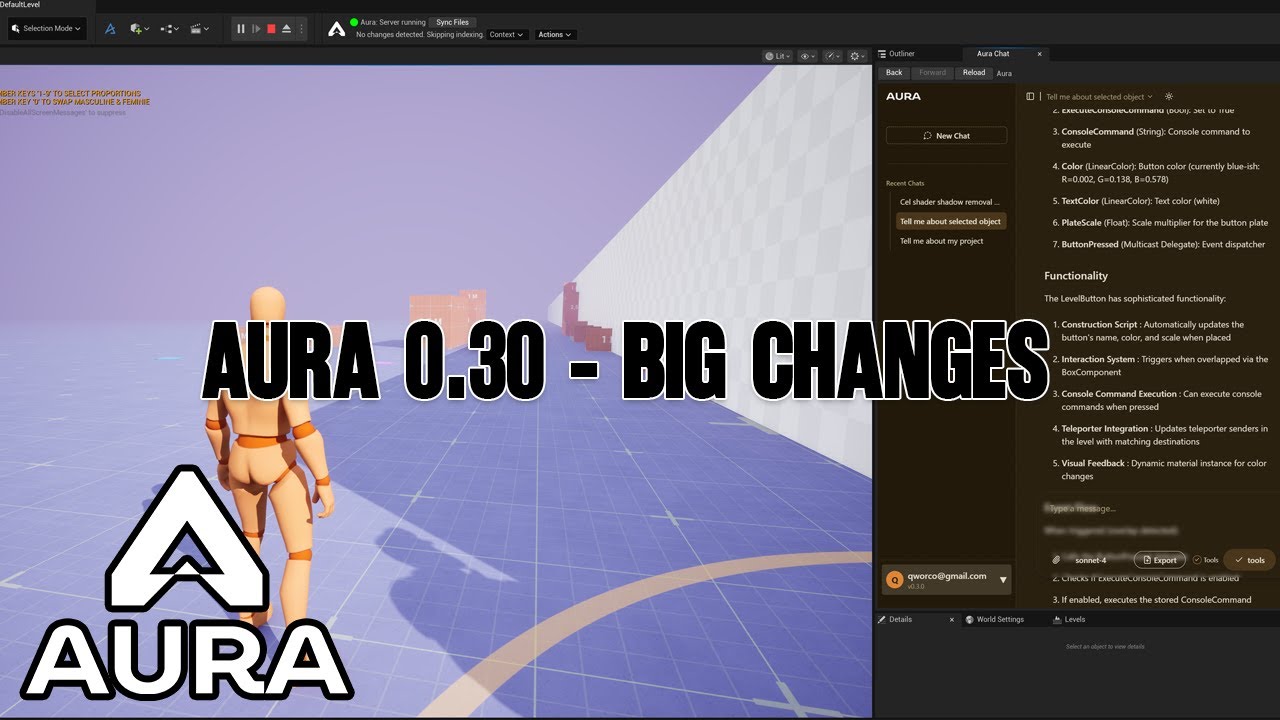This screenshot has width=1280, height=720.
Task: Open 'Cel shader shadow removal' recent chat
Action: tap(950, 202)
